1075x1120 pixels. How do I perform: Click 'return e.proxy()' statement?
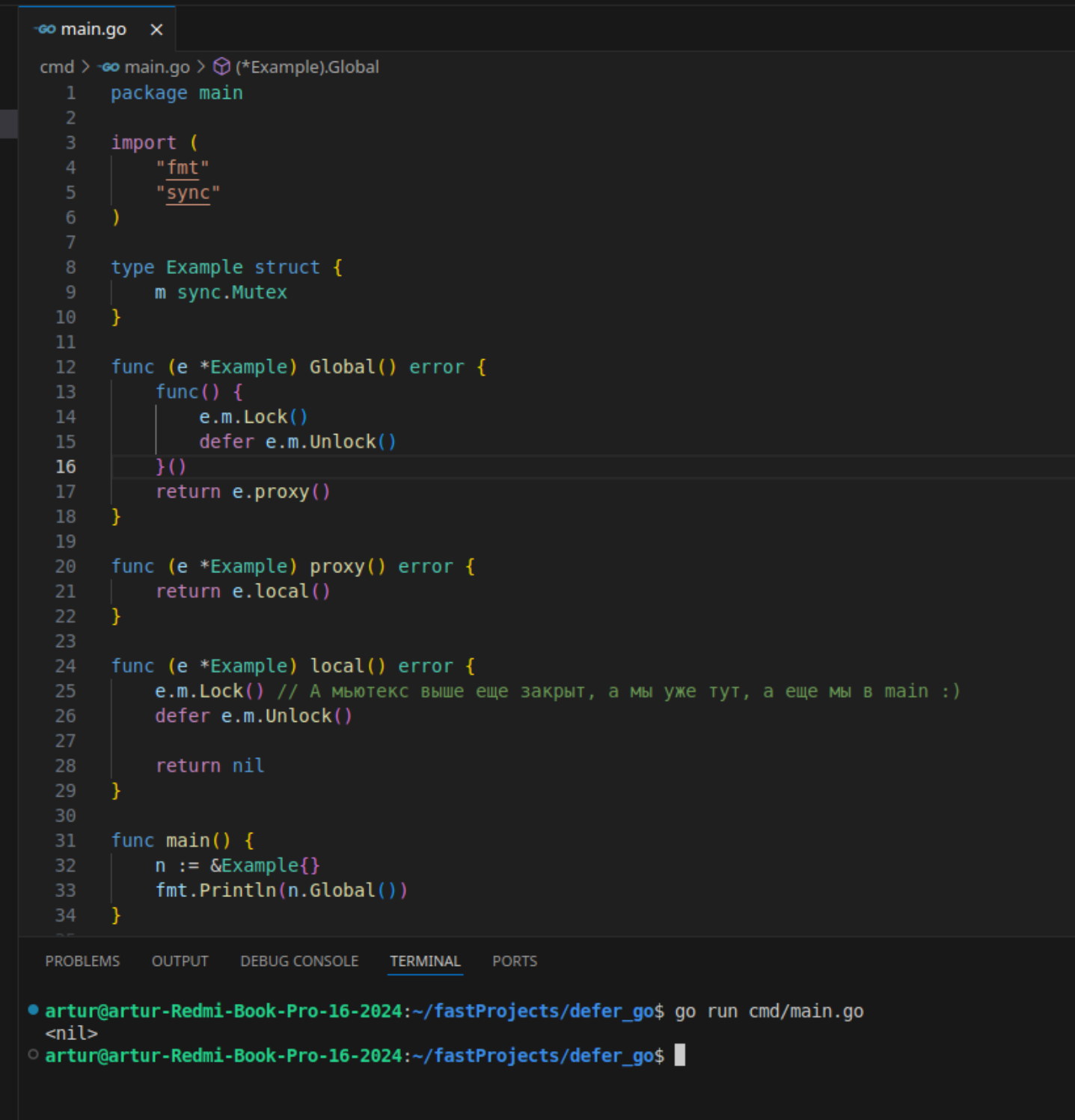tap(242, 492)
